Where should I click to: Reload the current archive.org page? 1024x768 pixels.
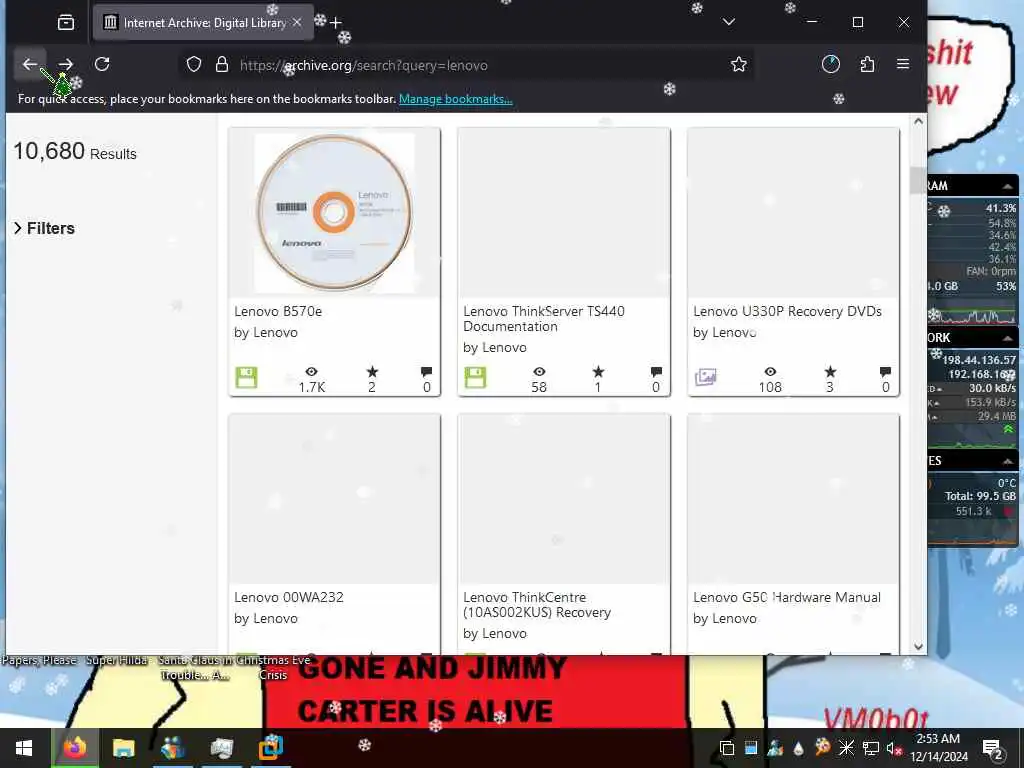click(x=102, y=64)
